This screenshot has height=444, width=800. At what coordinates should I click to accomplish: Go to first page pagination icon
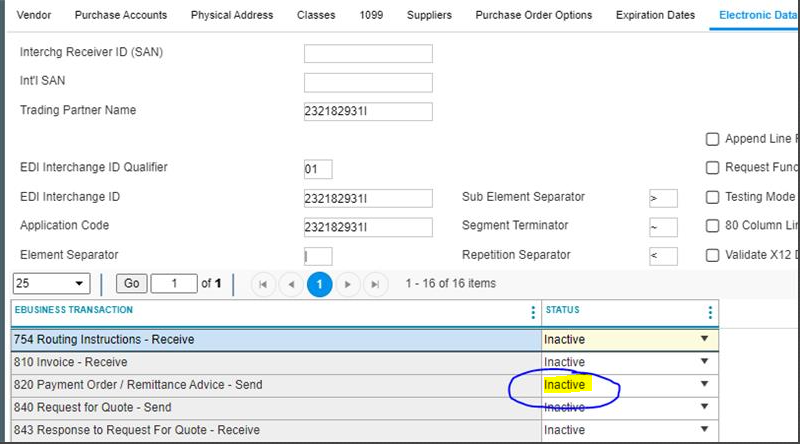(263, 284)
